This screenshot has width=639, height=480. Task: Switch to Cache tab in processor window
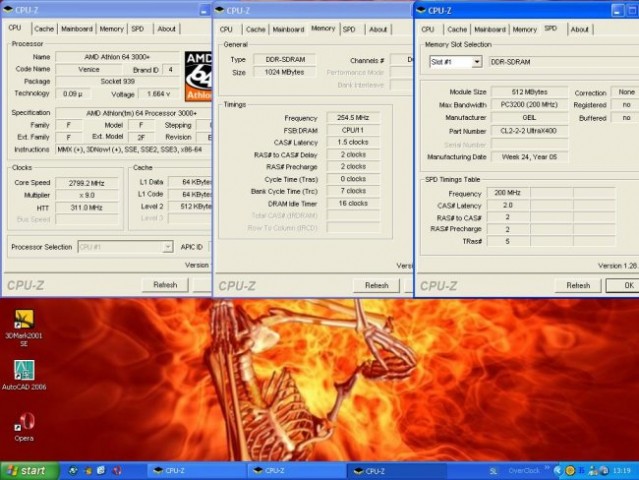click(44, 29)
